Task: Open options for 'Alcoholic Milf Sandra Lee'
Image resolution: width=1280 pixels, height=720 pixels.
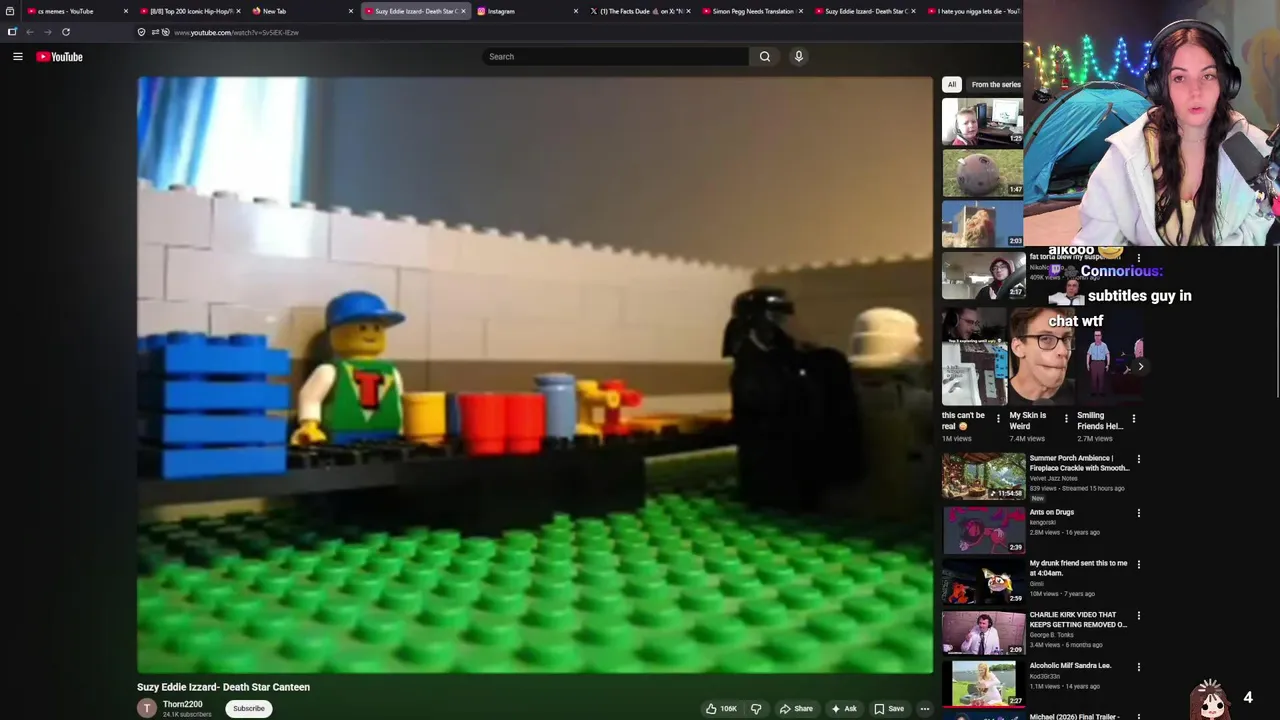Action: 1138,667
